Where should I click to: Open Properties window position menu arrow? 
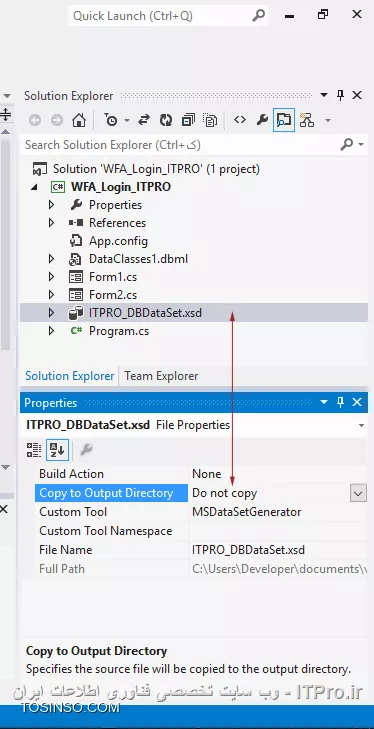[324, 402]
